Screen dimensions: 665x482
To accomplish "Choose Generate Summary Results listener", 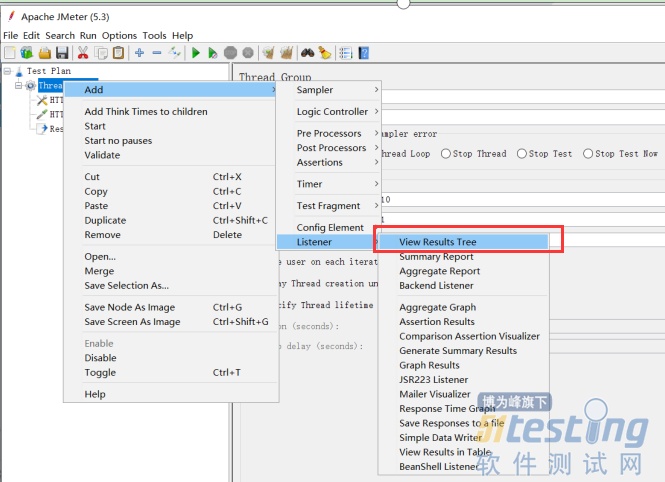I will (x=464, y=351).
